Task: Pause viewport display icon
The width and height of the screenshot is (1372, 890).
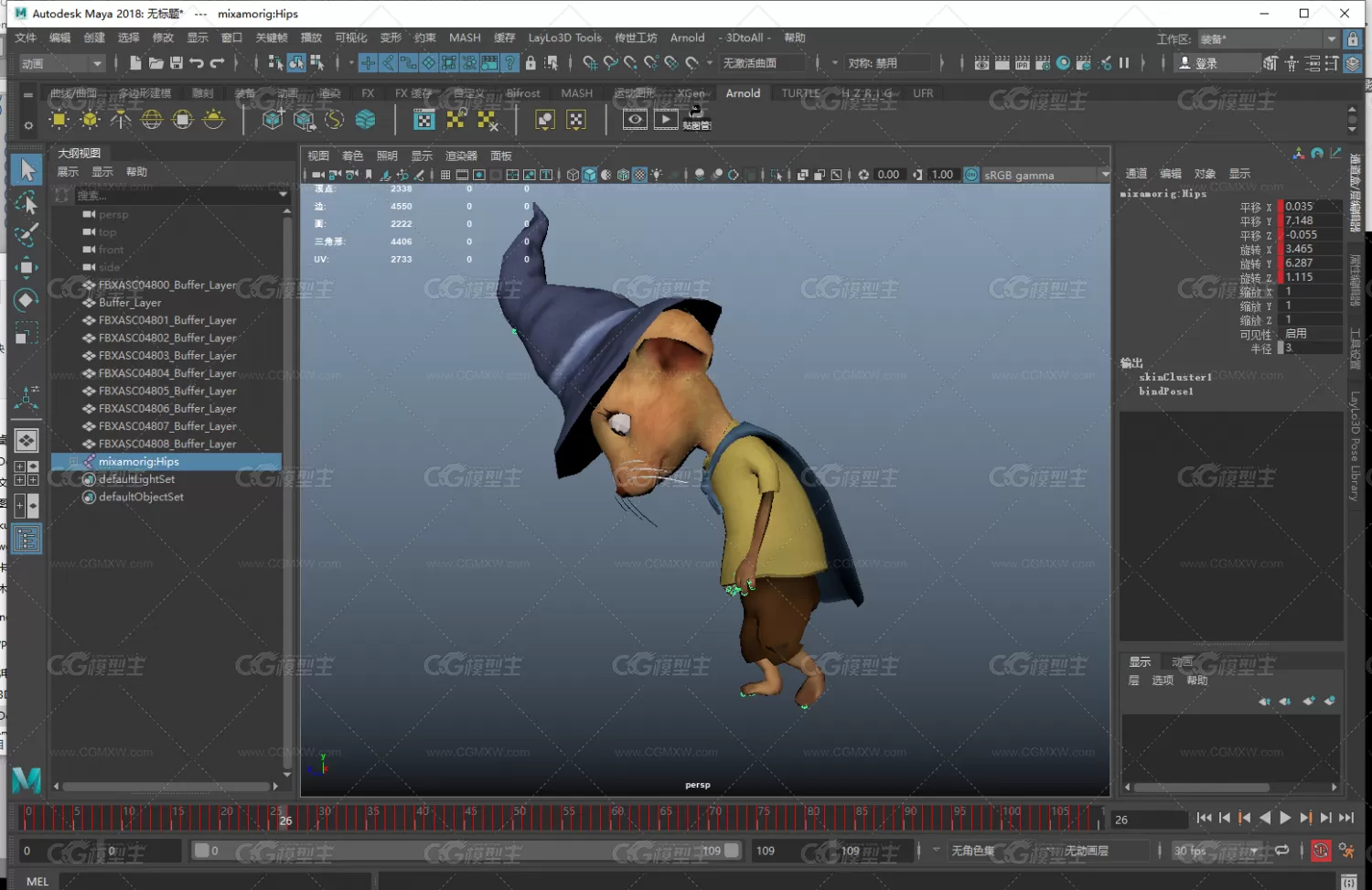Action: click(x=1124, y=63)
